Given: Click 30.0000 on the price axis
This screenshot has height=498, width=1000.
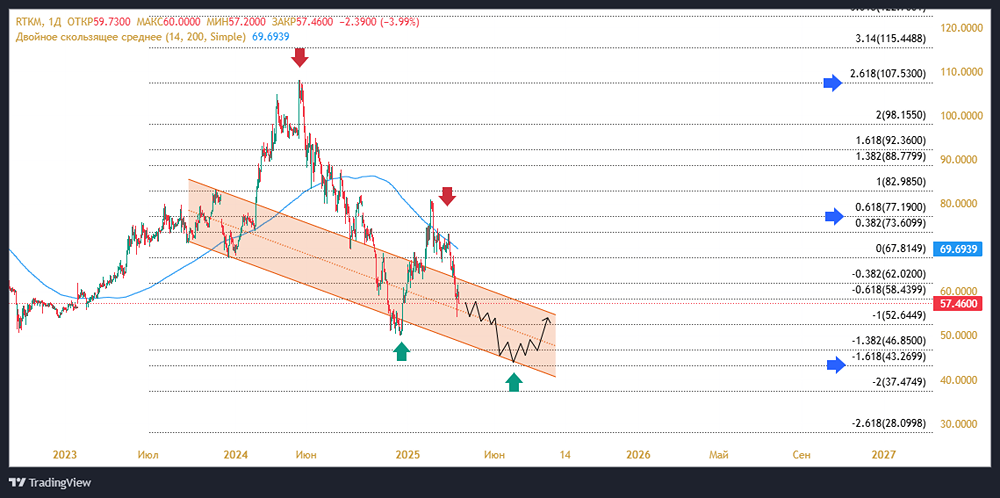Looking at the screenshot, I should click(959, 423).
